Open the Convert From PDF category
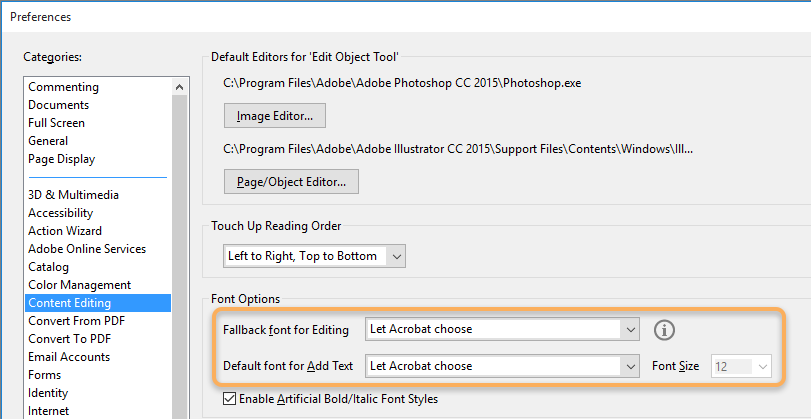The image size is (811, 419). pos(78,321)
